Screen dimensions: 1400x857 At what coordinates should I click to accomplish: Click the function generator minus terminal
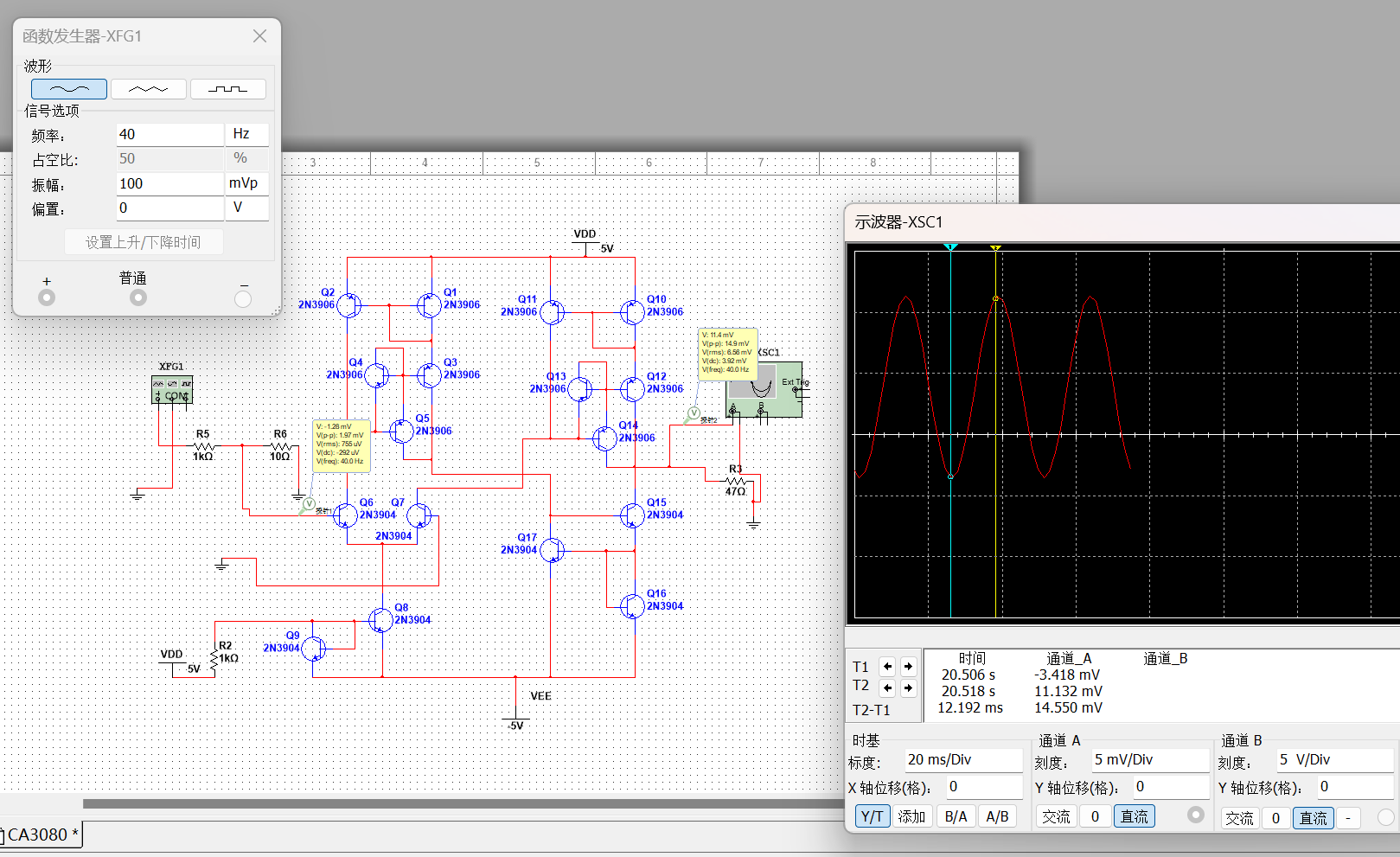[x=243, y=298]
